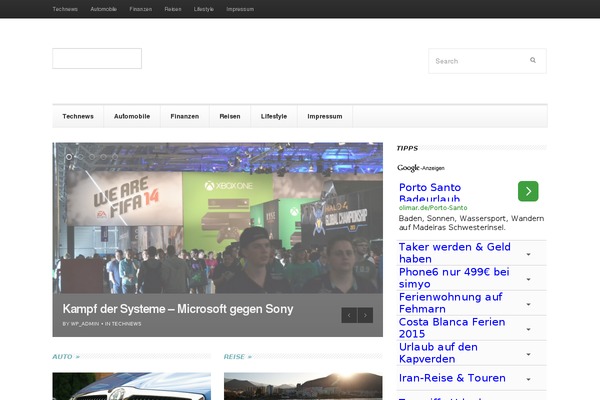Open the 'AUTO »' section heading
This screenshot has height=400, width=600.
pos(66,357)
